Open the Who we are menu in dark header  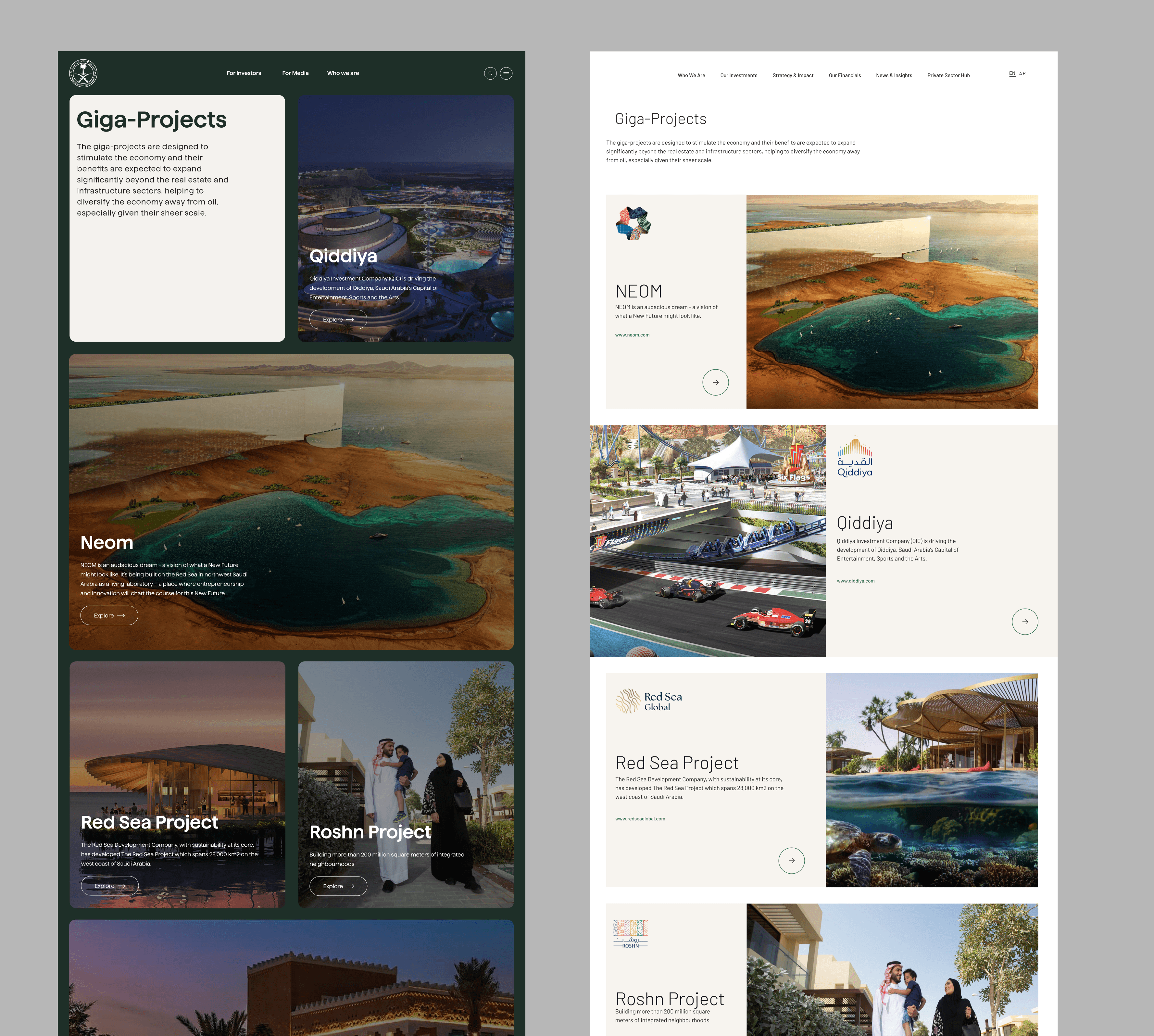coord(343,73)
